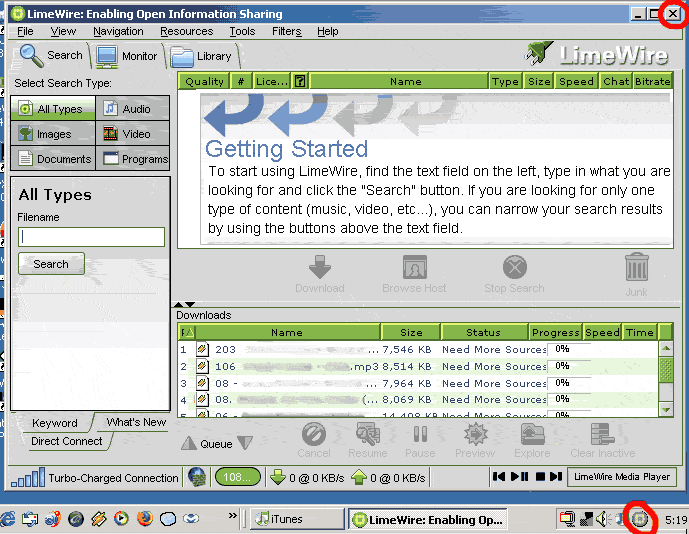Viewport: 689px width, 534px height.
Task: Select download row starting with 203
Action: point(418,349)
